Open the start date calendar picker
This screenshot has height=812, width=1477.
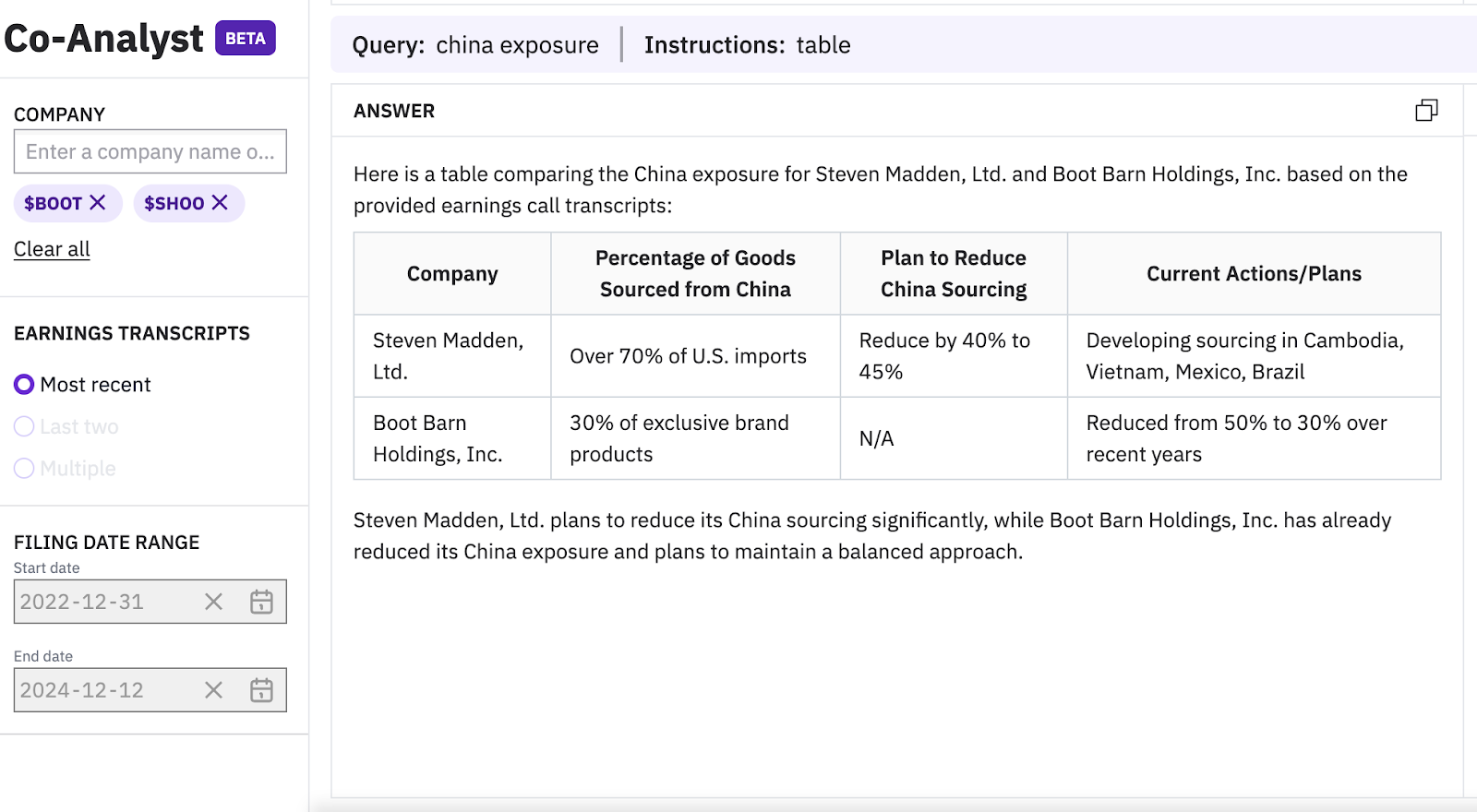pos(261,602)
